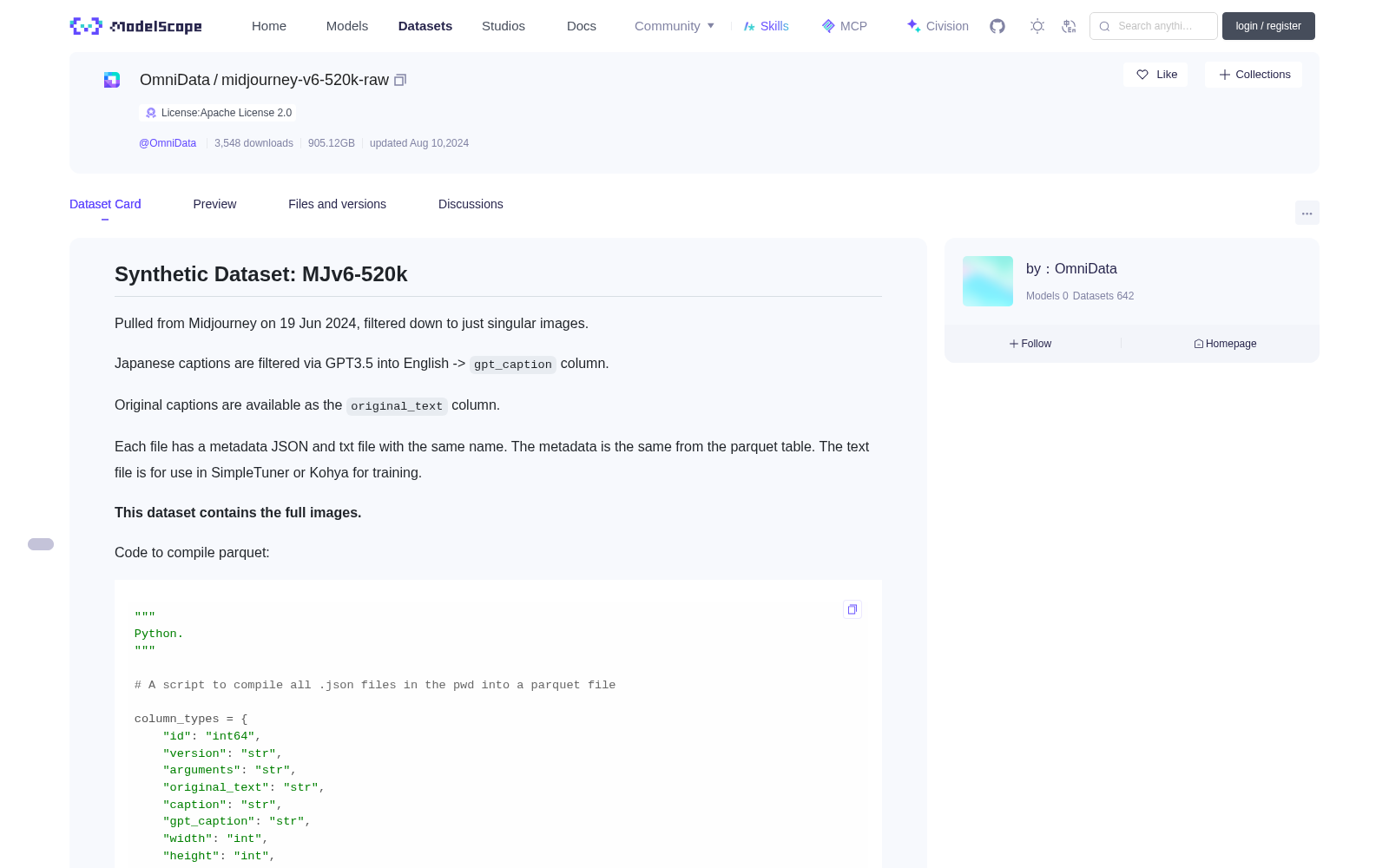This screenshot has width=1389, height=868.
Task: Select the Dataset Card tab
Action: (x=105, y=204)
